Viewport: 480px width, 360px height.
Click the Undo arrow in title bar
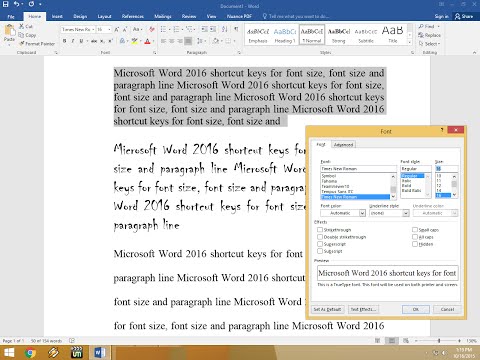(16, 4)
